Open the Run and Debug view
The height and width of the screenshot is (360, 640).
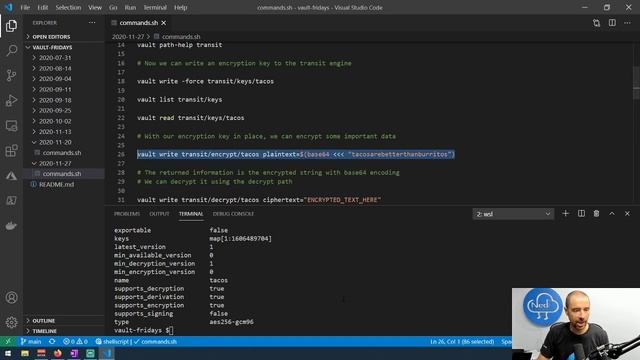coord(11,100)
